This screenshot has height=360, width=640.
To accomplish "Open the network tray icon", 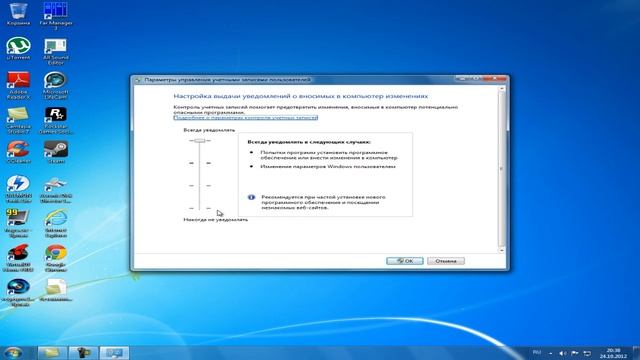I will pos(587,353).
